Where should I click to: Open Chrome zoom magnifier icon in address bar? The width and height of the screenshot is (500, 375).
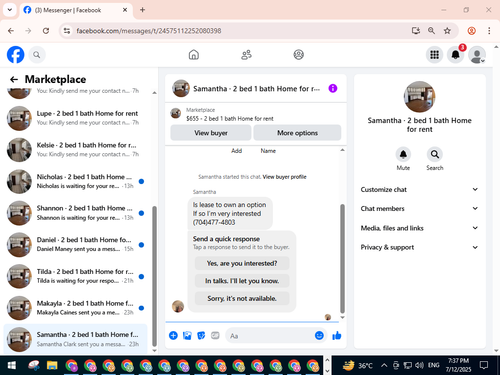coord(431,31)
